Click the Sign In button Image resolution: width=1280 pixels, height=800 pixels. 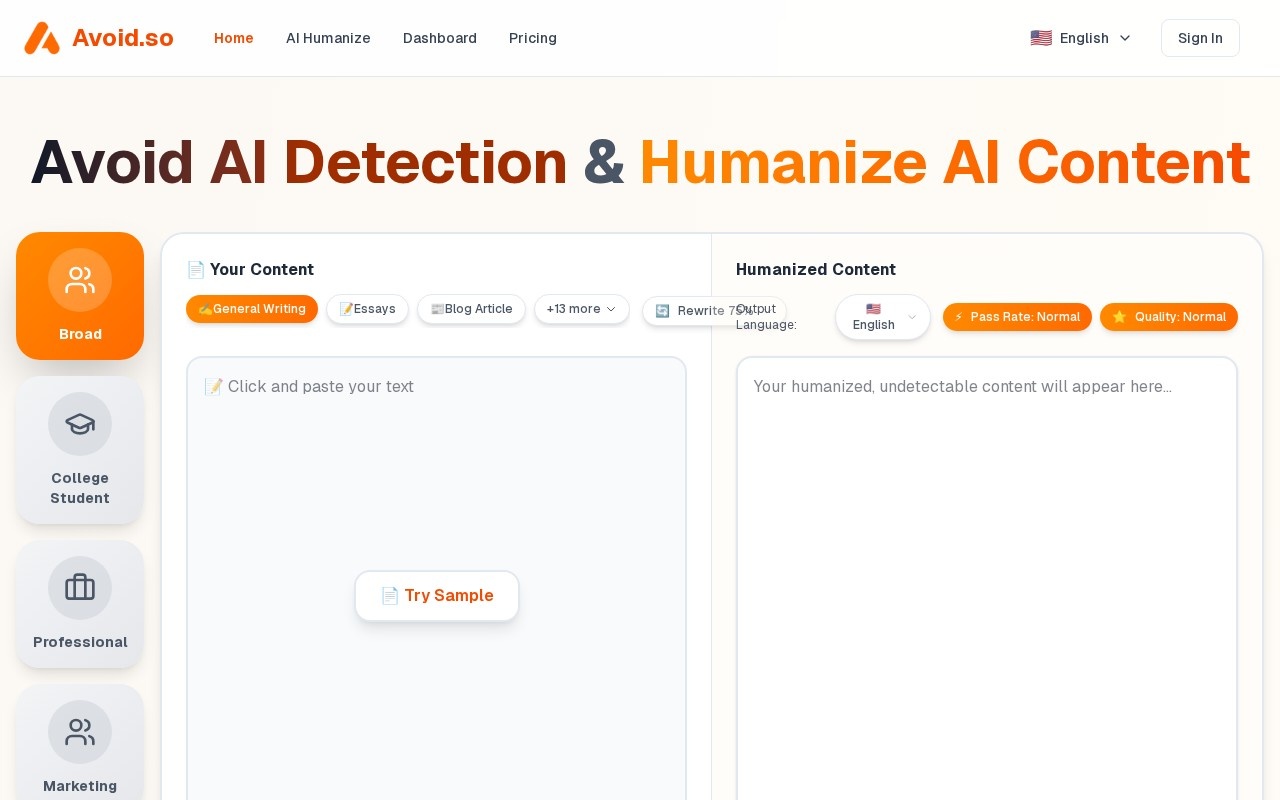click(x=1200, y=38)
